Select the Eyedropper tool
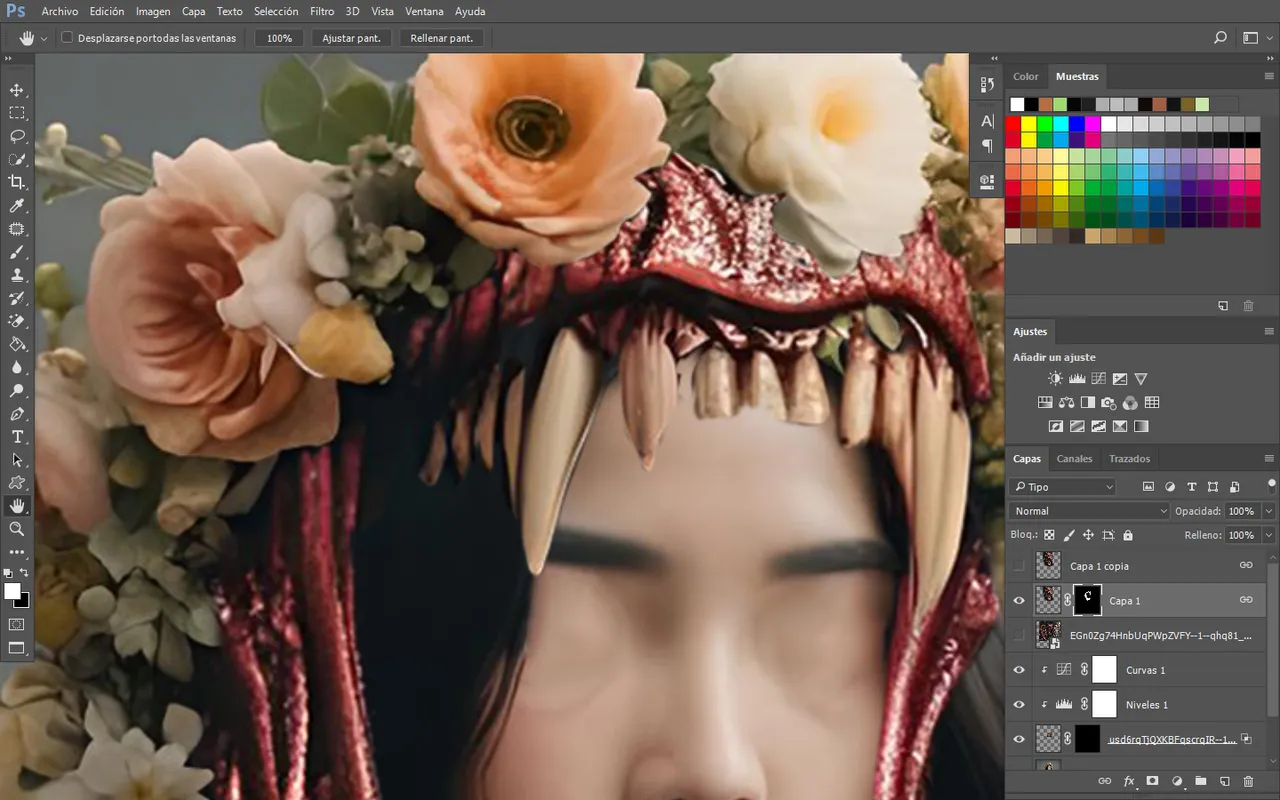 [x=17, y=206]
